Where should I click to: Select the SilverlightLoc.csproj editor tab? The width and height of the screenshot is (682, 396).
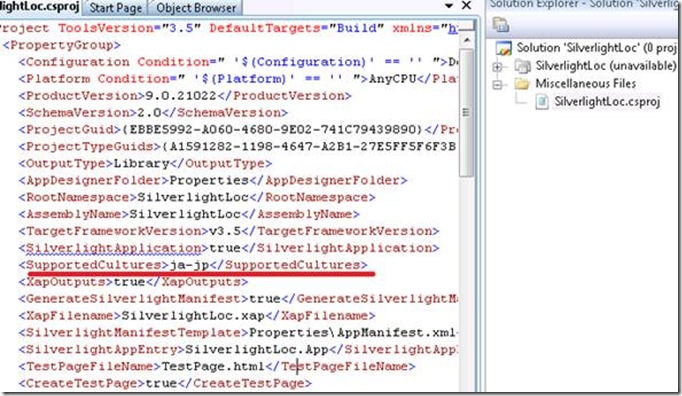pos(40,7)
